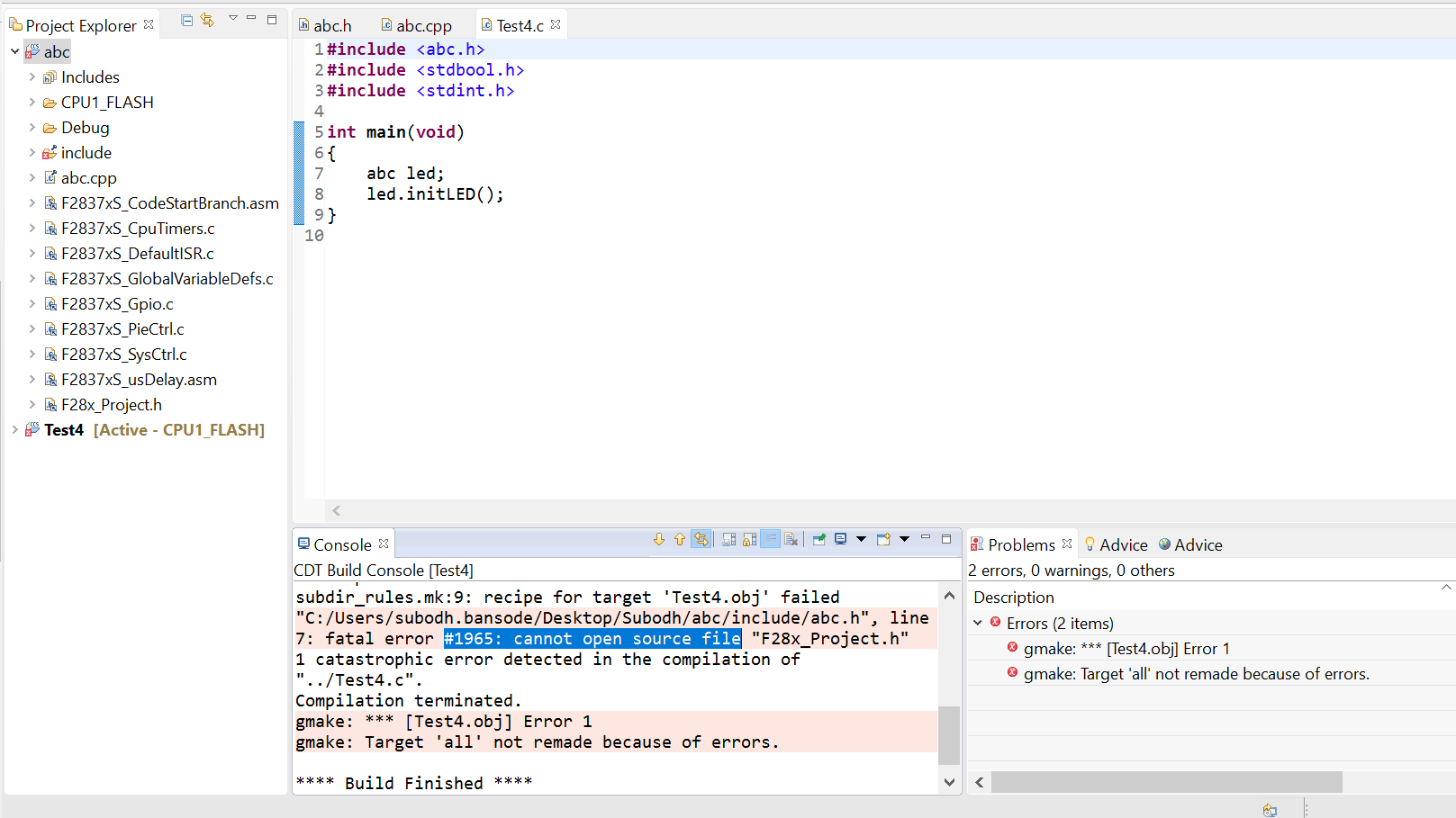The height and width of the screenshot is (818, 1456).
Task: Select the Console tab
Action: (x=342, y=544)
